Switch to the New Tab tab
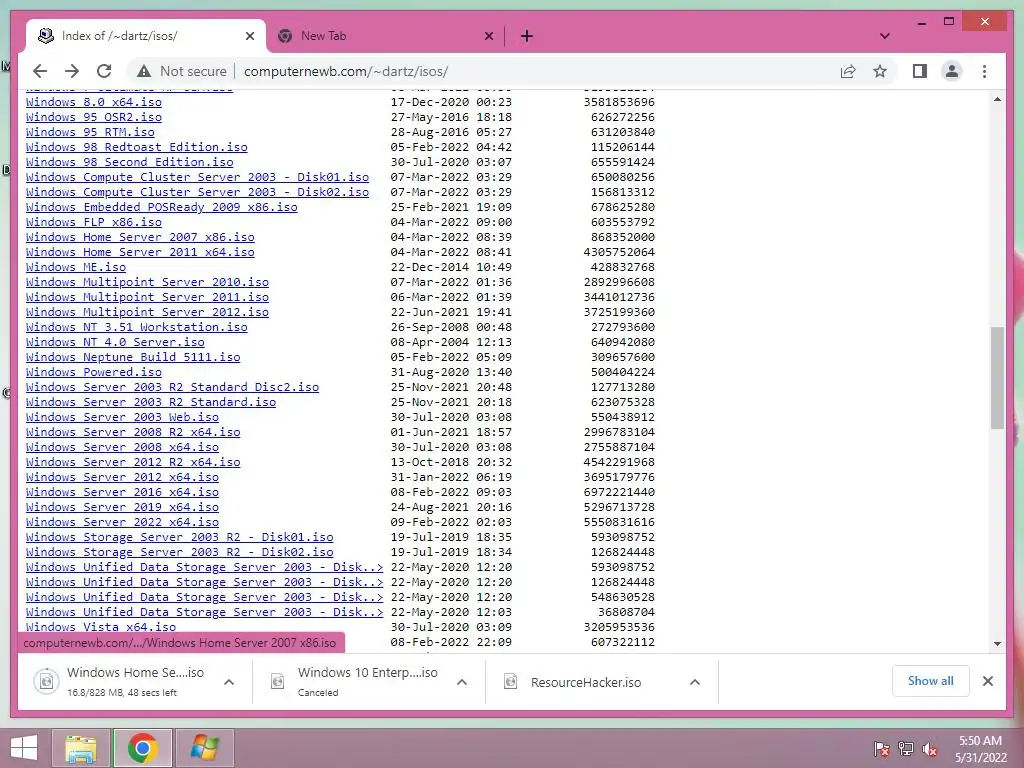Viewport: 1024px width, 768px height. coord(385,36)
